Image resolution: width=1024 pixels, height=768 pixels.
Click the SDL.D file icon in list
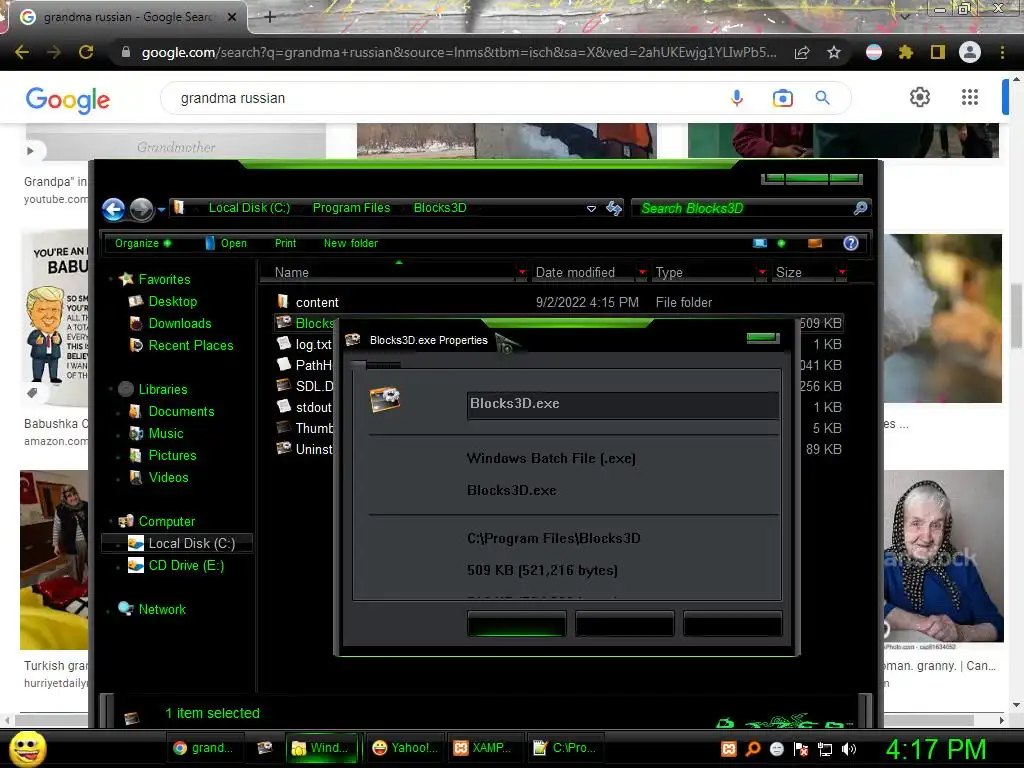coord(283,385)
